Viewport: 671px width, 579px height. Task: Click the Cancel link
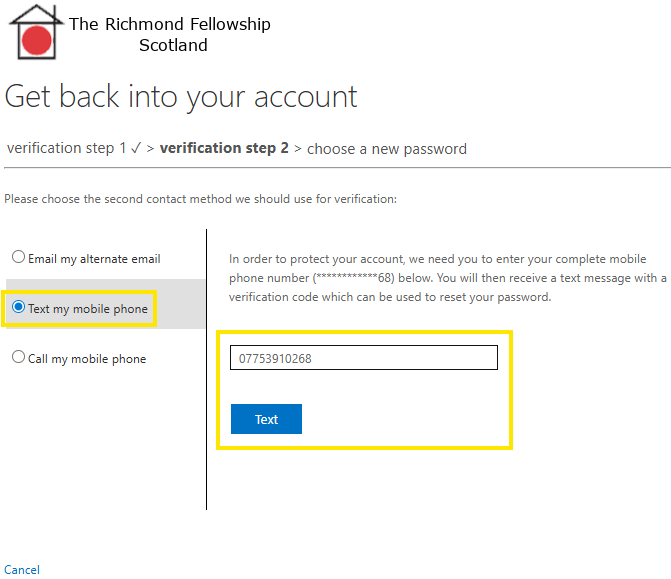[22, 570]
